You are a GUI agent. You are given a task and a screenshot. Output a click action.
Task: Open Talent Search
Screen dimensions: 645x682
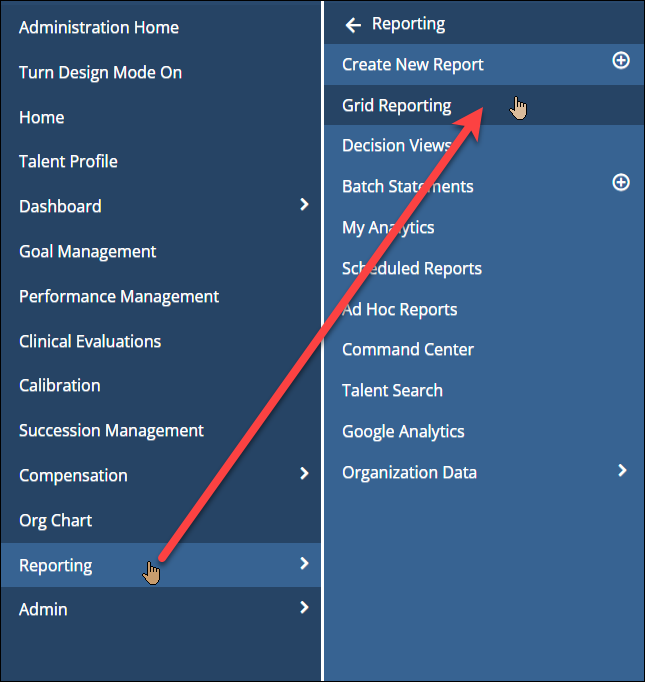click(x=392, y=391)
